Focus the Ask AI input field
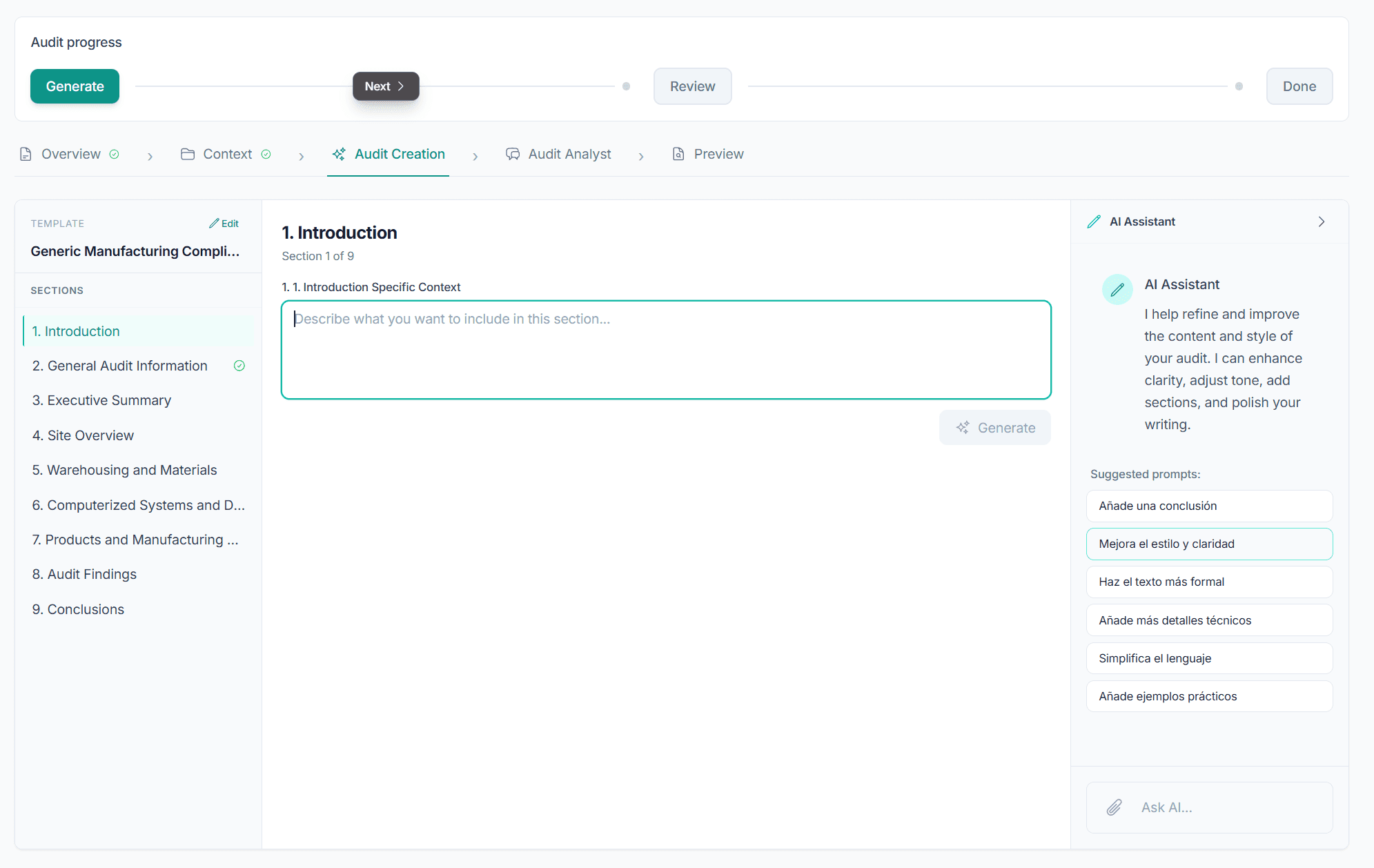The image size is (1374, 868). pyautogui.click(x=1228, y=807)
